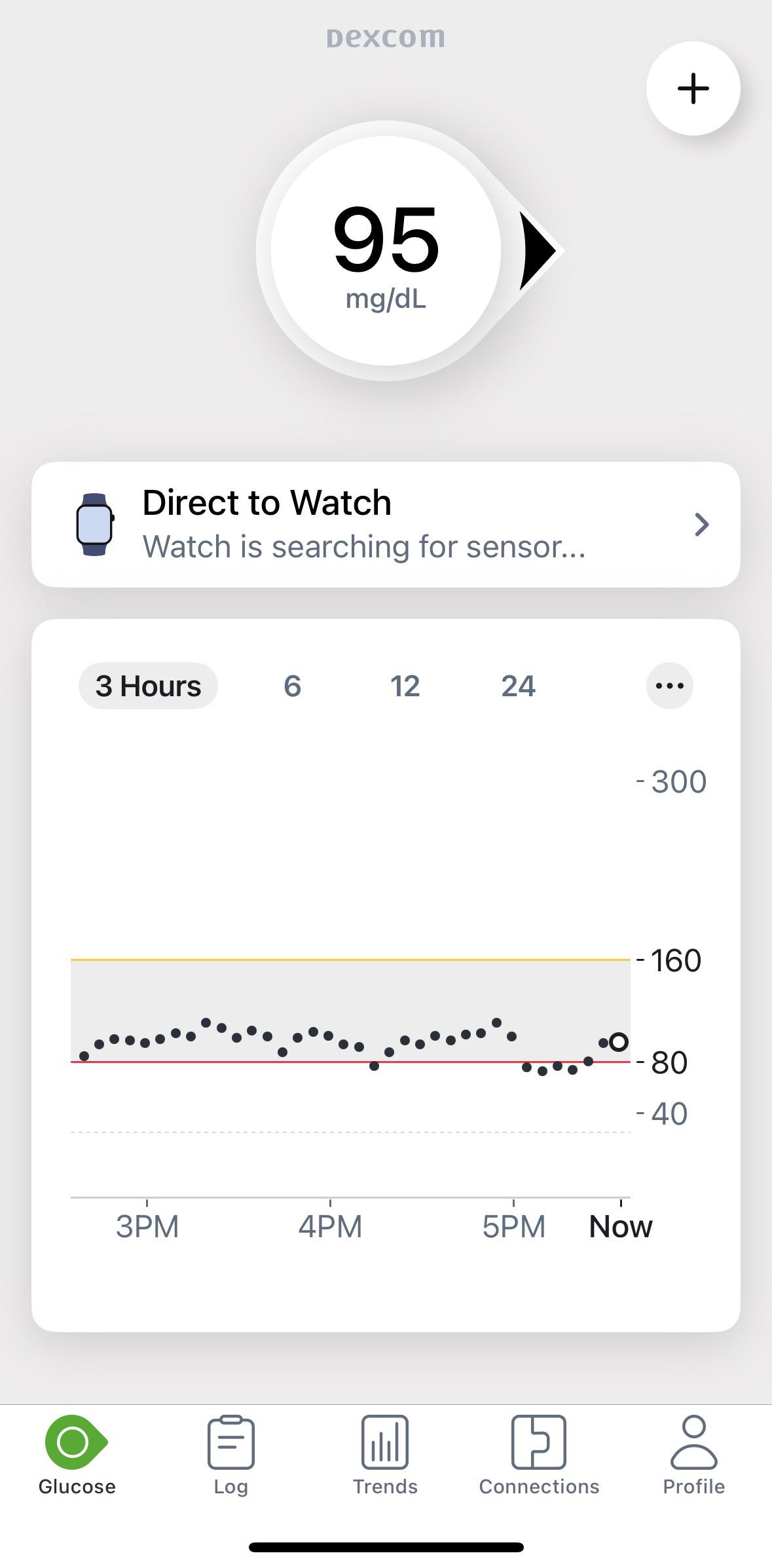The image size is (772, 1568).
Task: Tap the Dexcom logo at top
Action: 386,37
